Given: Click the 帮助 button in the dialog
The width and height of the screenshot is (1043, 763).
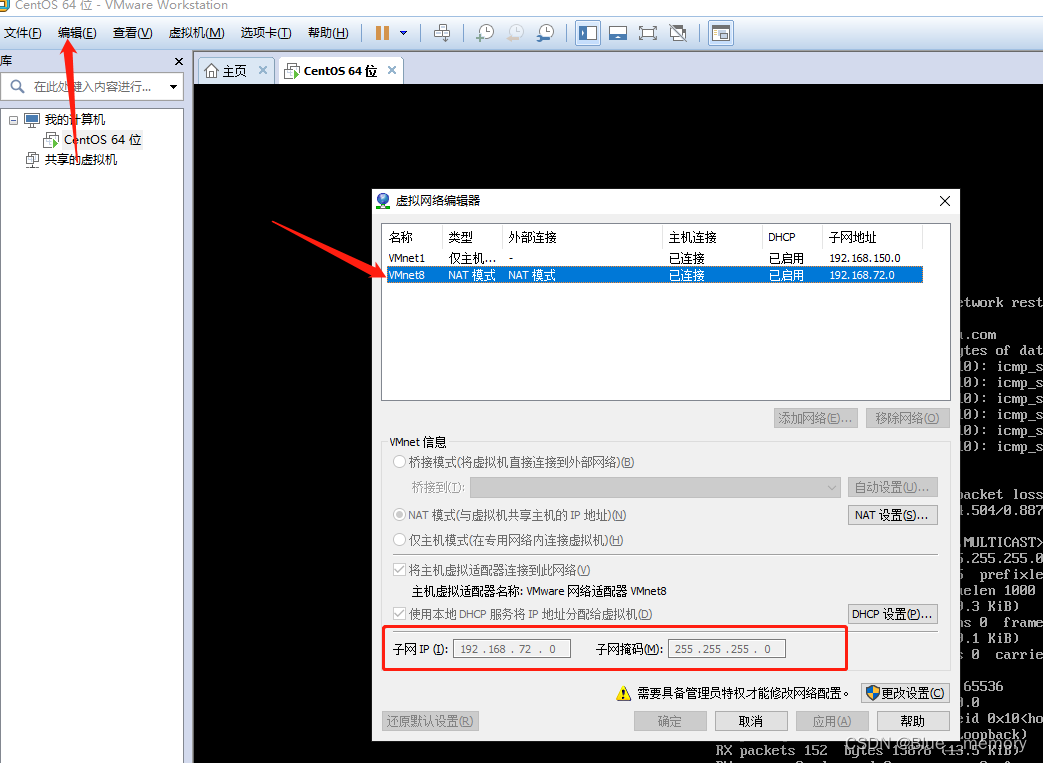Looking at the screenshot, I should [x=913, y=721].
